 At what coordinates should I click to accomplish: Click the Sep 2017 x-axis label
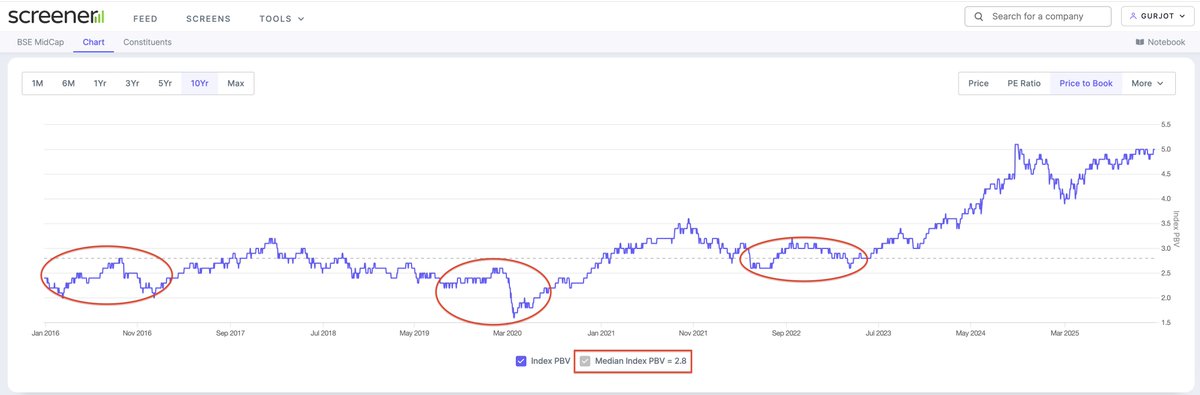point(231,332)
